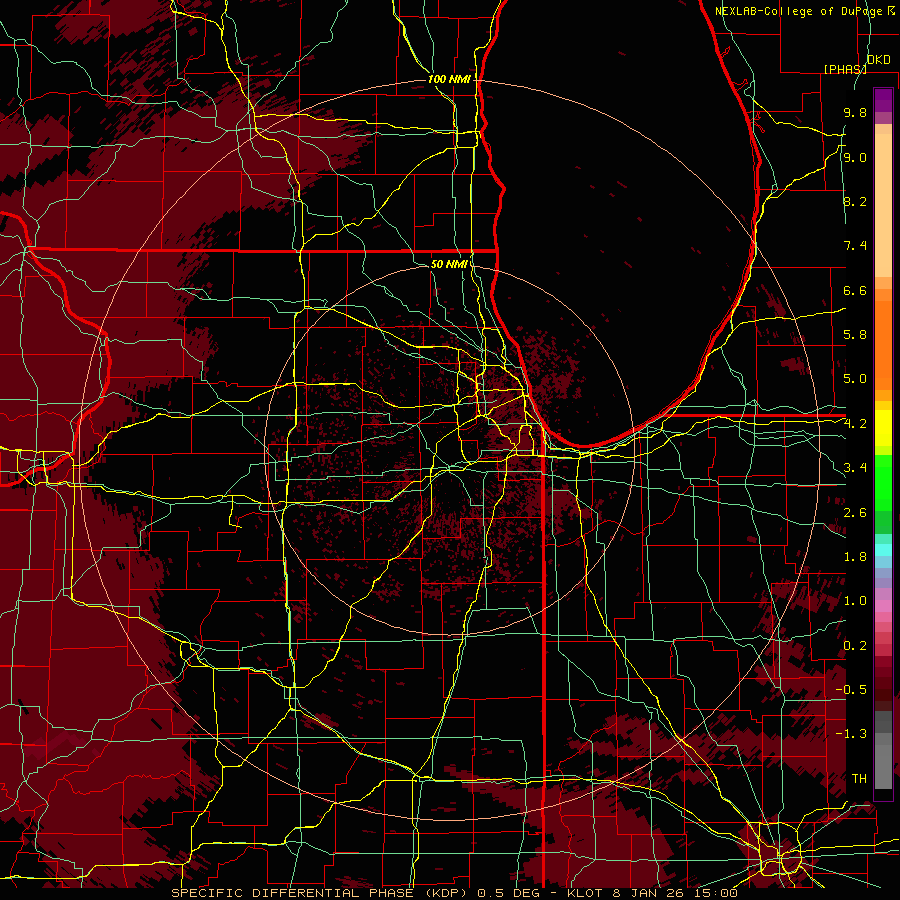Click the orange segment of the color bar

pos(883,346)
